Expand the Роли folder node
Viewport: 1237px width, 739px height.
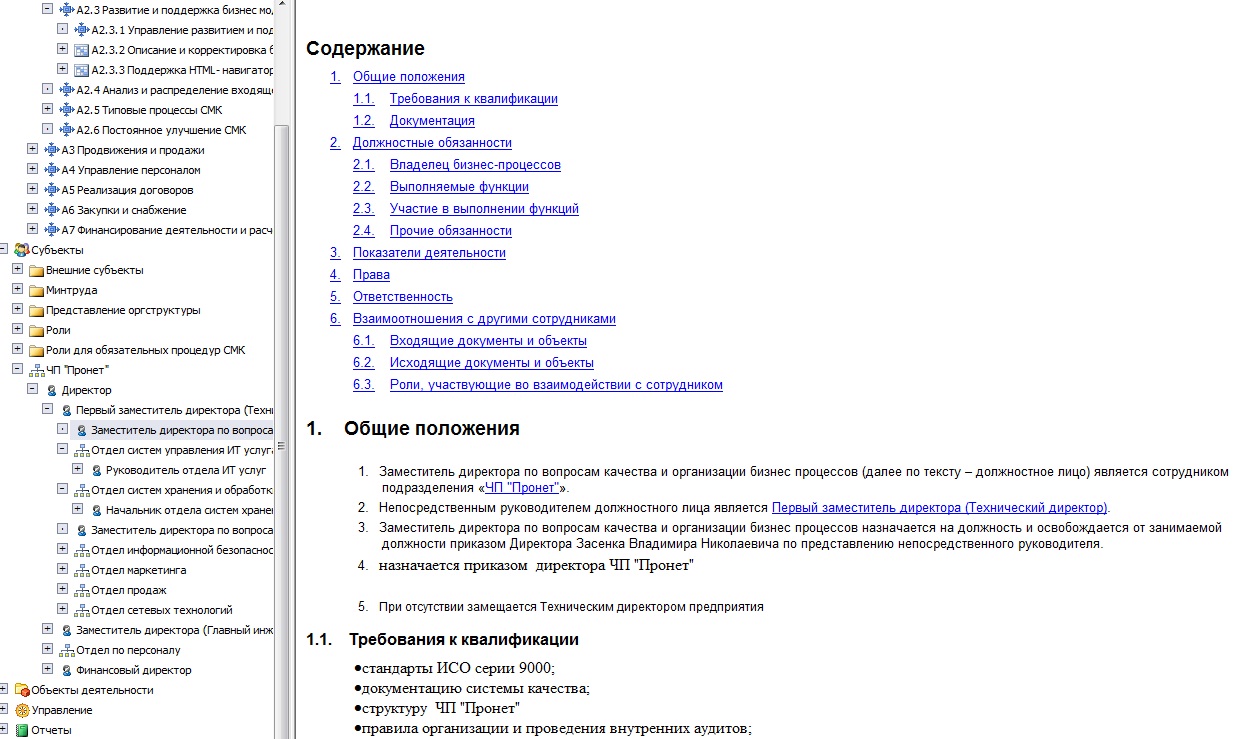click(17, 330)
